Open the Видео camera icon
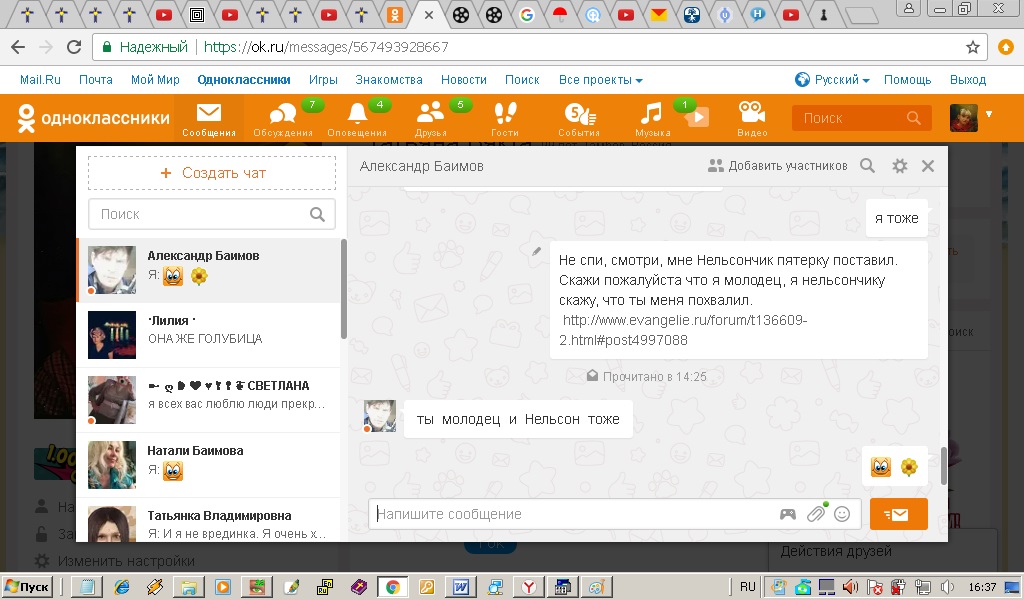The image size is (1024, 600). pyautogui.click(x=752, y=116)
